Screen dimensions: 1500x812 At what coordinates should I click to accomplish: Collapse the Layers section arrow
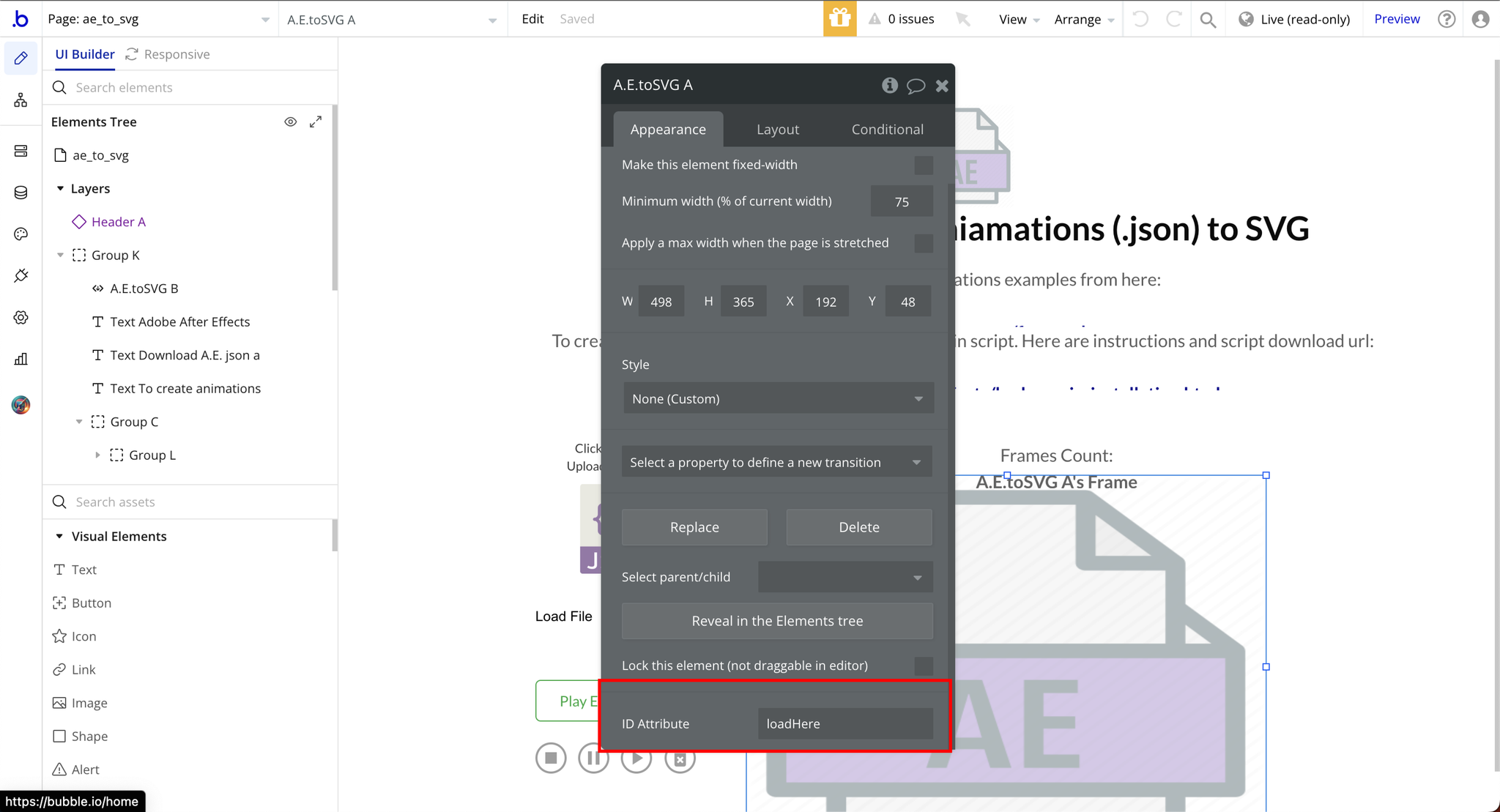coord(60,188)
